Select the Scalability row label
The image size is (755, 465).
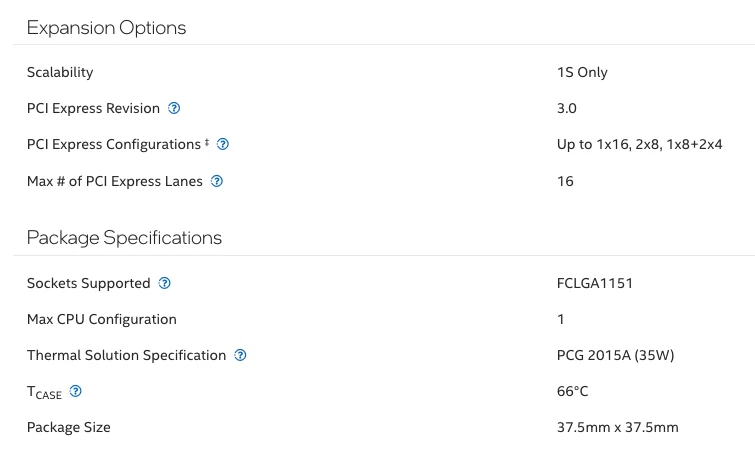[x=60, y=72]
